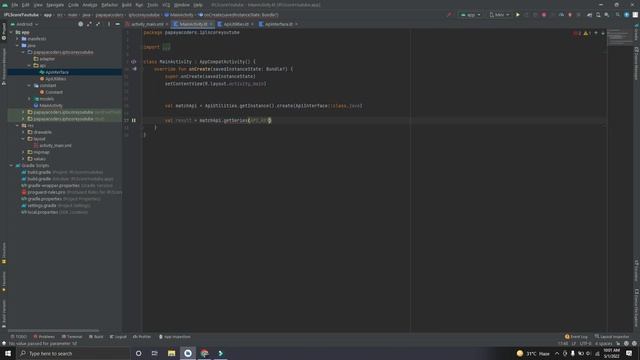
Task: Select activity_main.xml under layout folder
Action: 55,145
